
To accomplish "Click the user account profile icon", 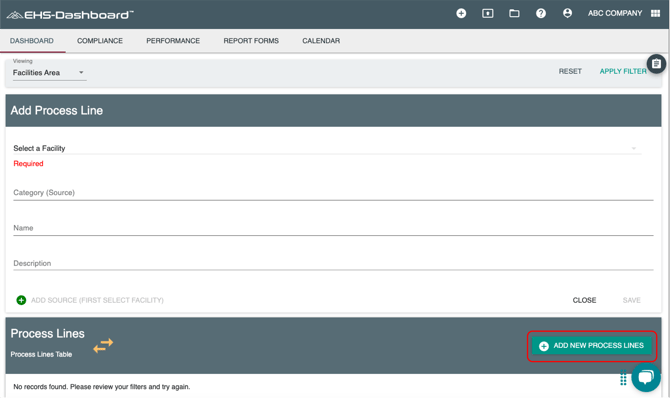I will click(567, 13).
